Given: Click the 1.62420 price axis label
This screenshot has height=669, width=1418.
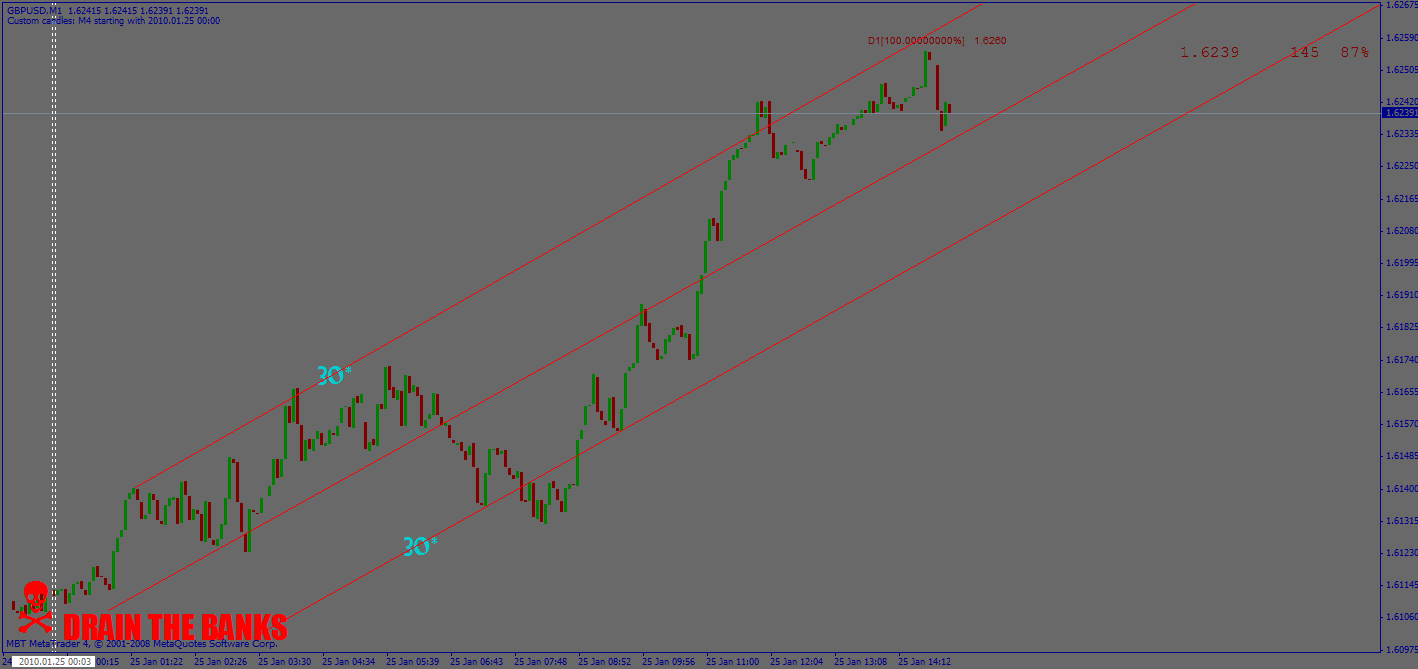Looking at the screenshot, I should point(1401,101).
